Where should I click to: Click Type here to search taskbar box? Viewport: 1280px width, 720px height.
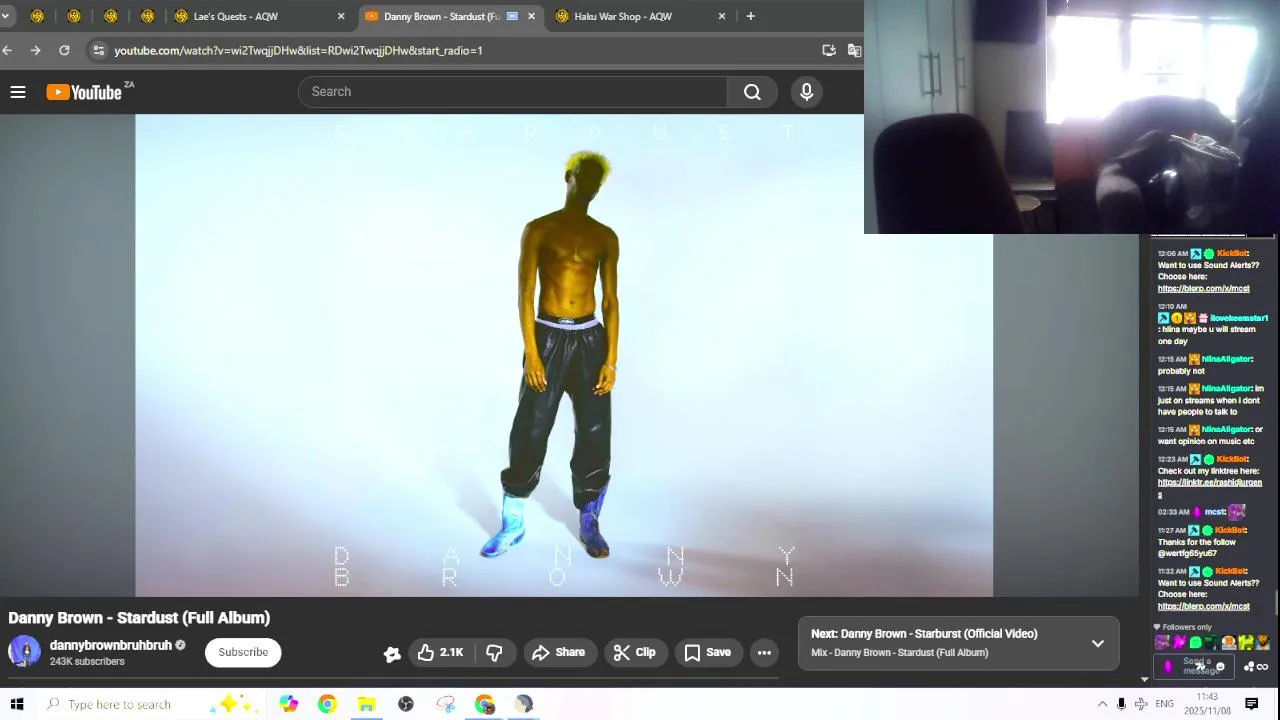(x=152, y=704)
